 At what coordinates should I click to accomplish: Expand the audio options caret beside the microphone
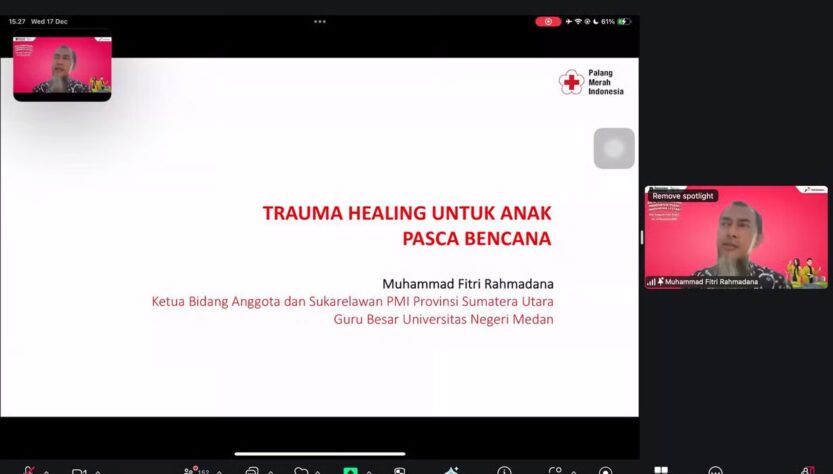tap(46, 471)
